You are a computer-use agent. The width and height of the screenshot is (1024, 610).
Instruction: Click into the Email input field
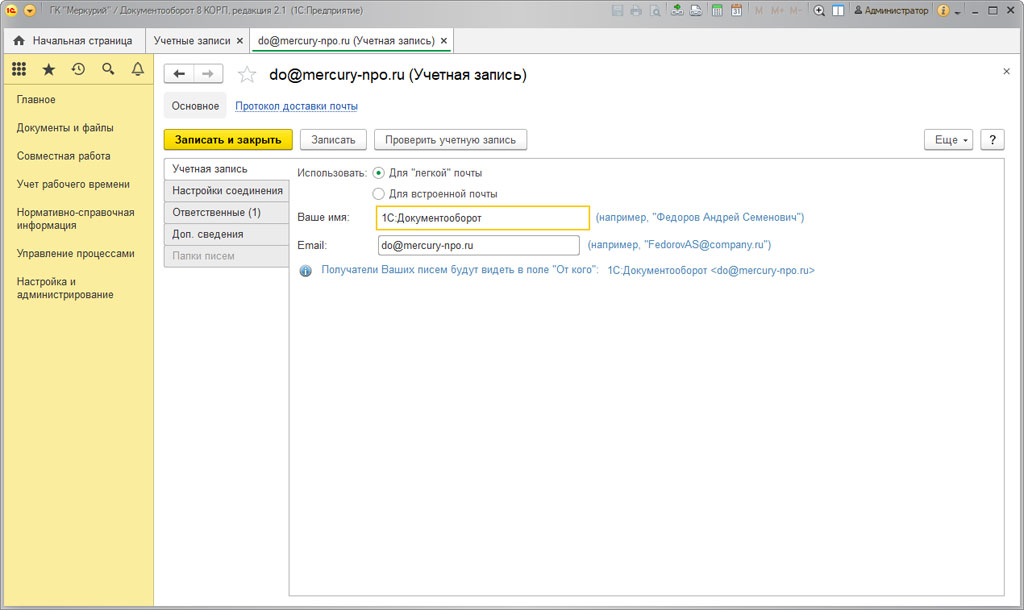click(478, 245)
